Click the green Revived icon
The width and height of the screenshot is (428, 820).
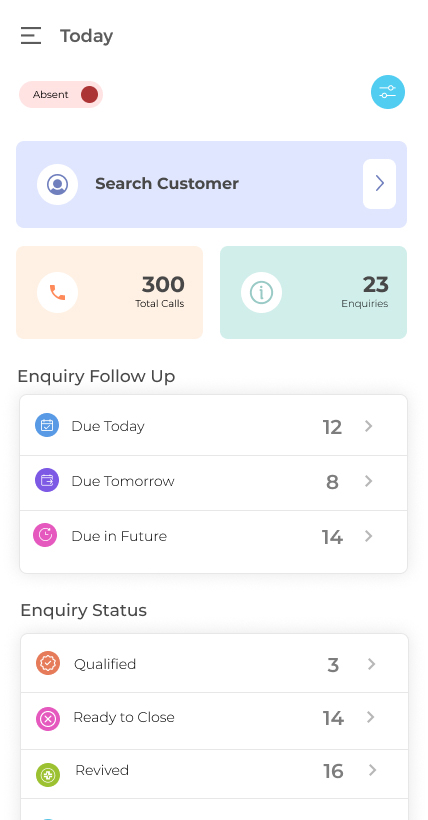48,775
